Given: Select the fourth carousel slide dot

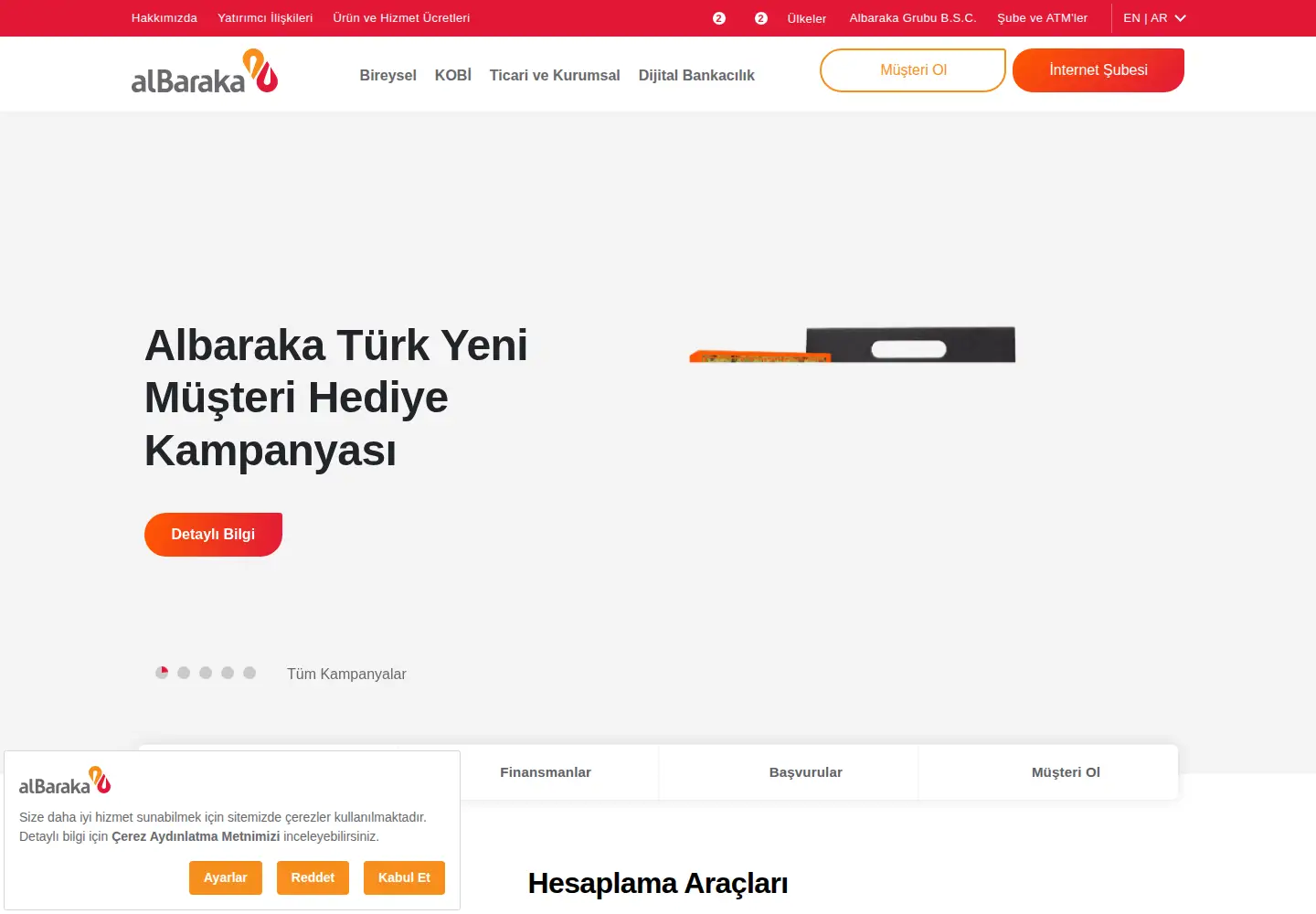Looking at the screenshot, I should 228,673.
